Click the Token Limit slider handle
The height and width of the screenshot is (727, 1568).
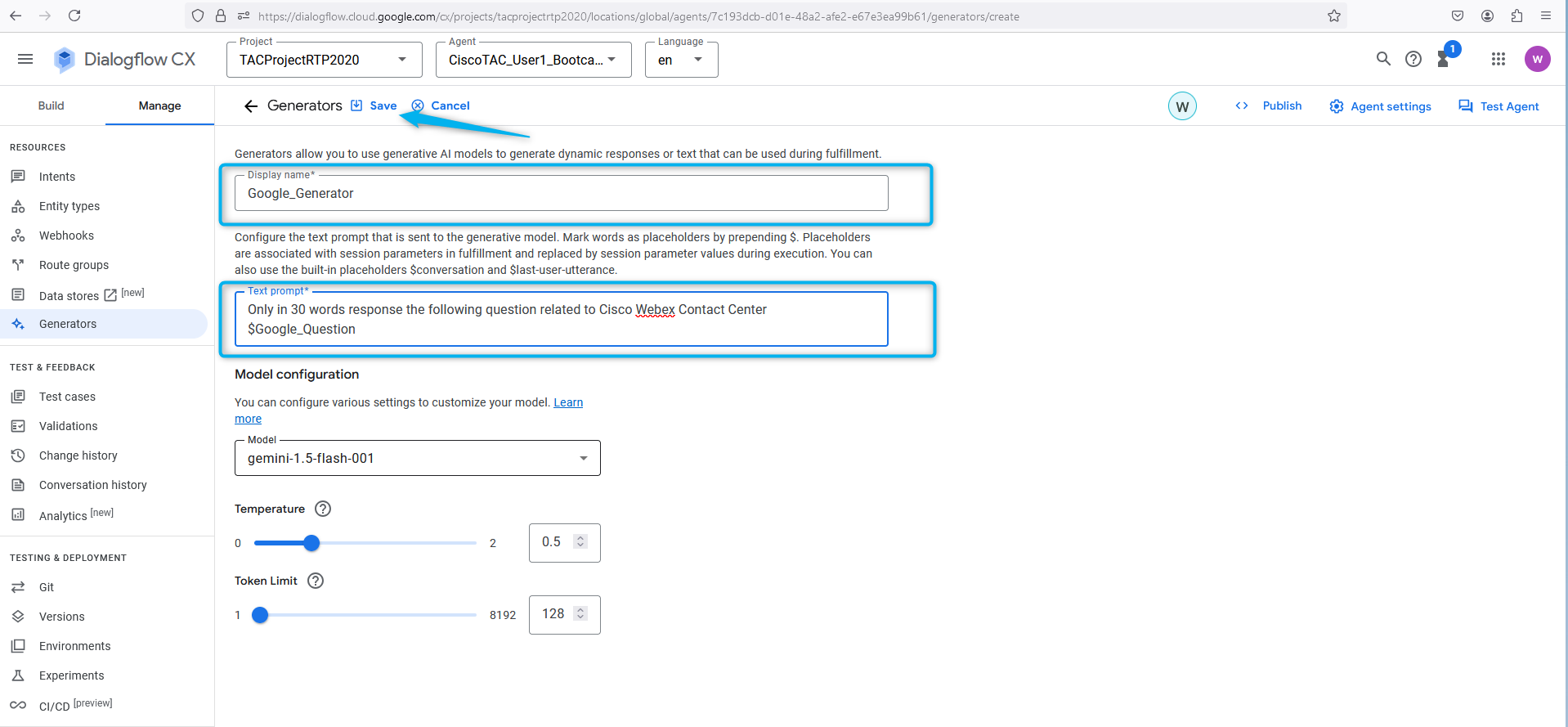[260, 615]
